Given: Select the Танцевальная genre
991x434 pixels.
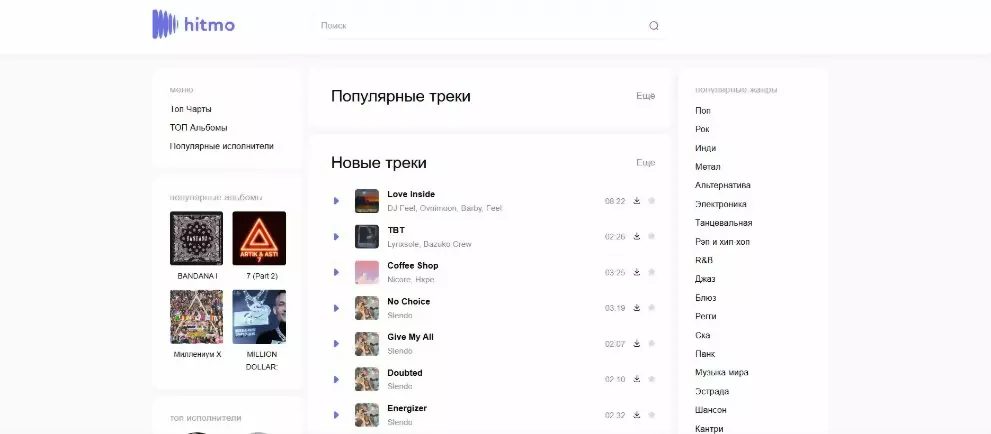Looking at the screenshot, I should point(724,223).
